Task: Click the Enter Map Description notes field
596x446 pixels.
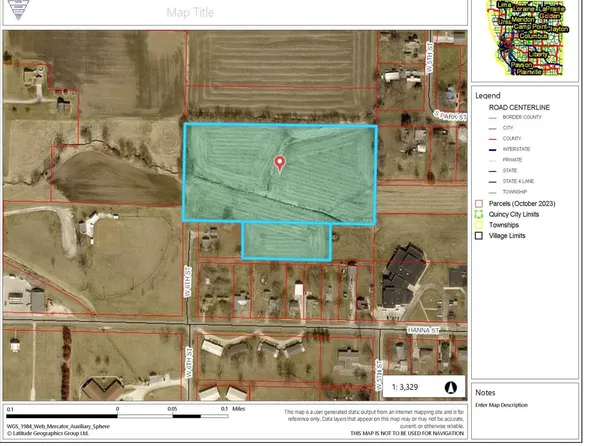Action: (x=501, y=405)
